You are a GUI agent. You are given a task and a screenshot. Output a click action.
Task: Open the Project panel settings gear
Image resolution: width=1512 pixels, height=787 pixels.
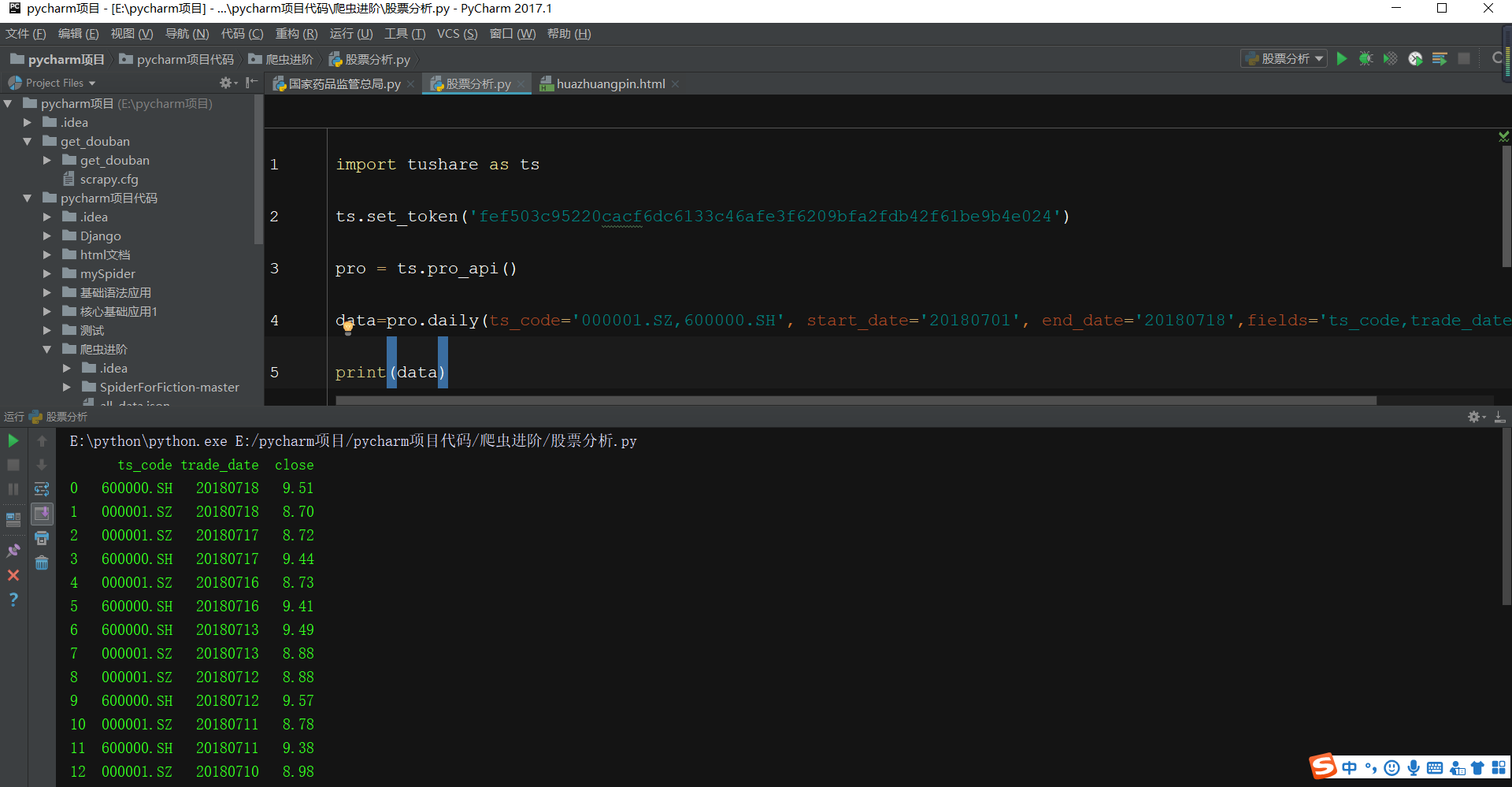(x=227, y=83)
